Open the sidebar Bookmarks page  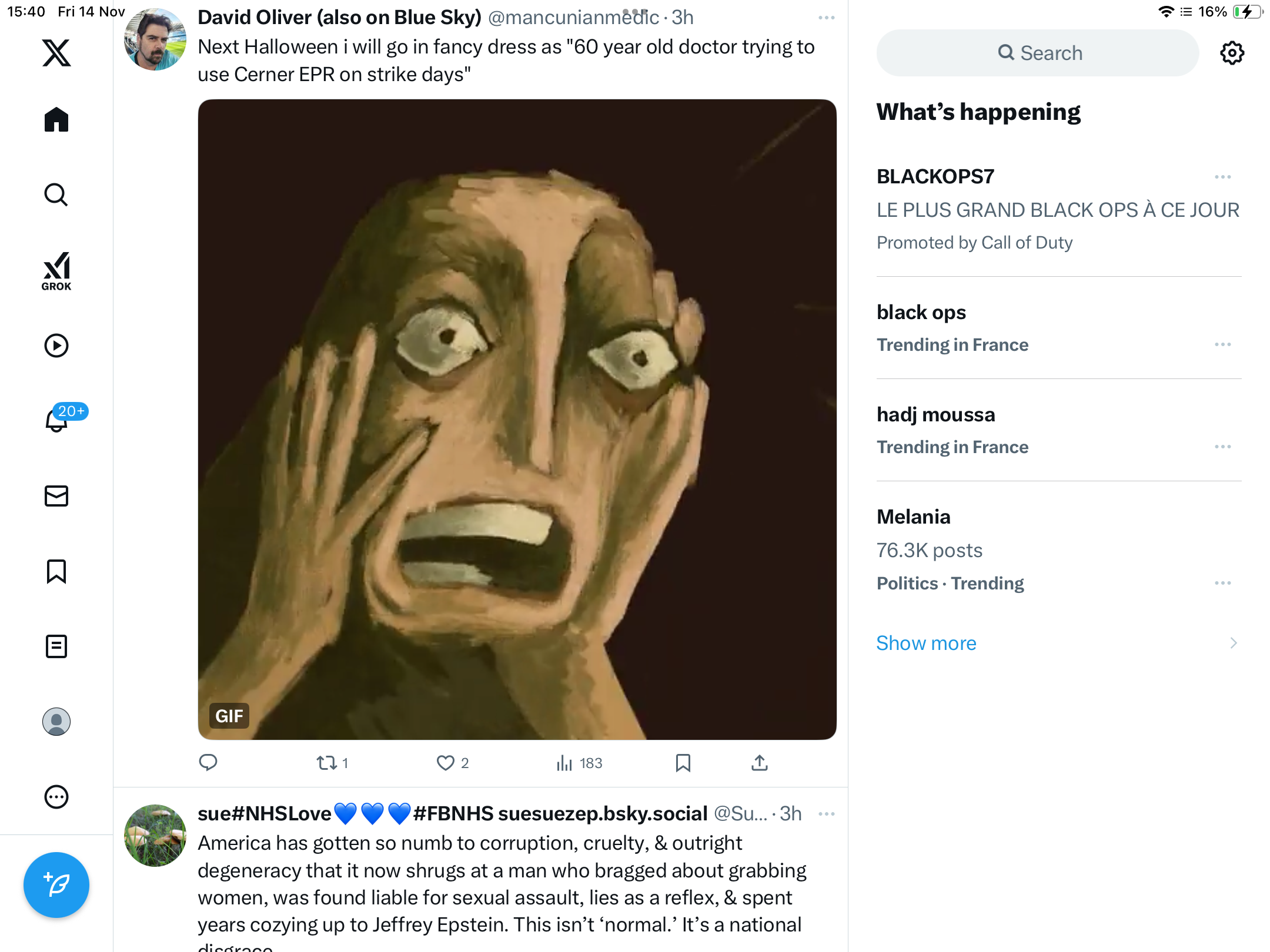pyautogui.click(x=56, y=571)
